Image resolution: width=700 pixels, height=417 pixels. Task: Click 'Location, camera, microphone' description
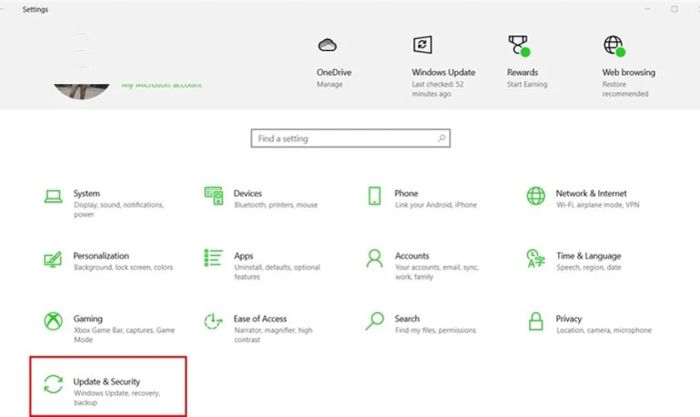604,330
